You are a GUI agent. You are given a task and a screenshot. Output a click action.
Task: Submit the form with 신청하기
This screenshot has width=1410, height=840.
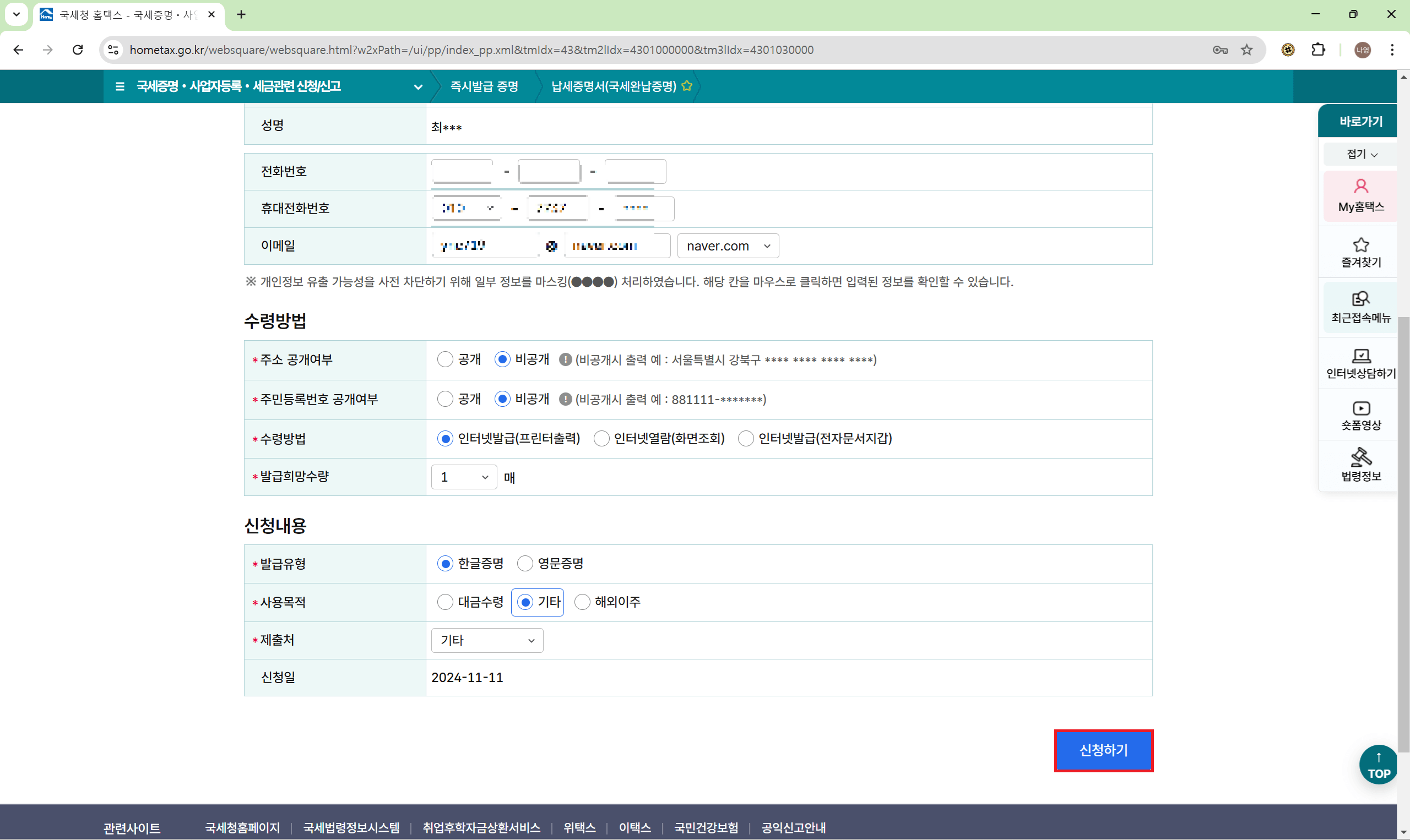(1103, 751)
